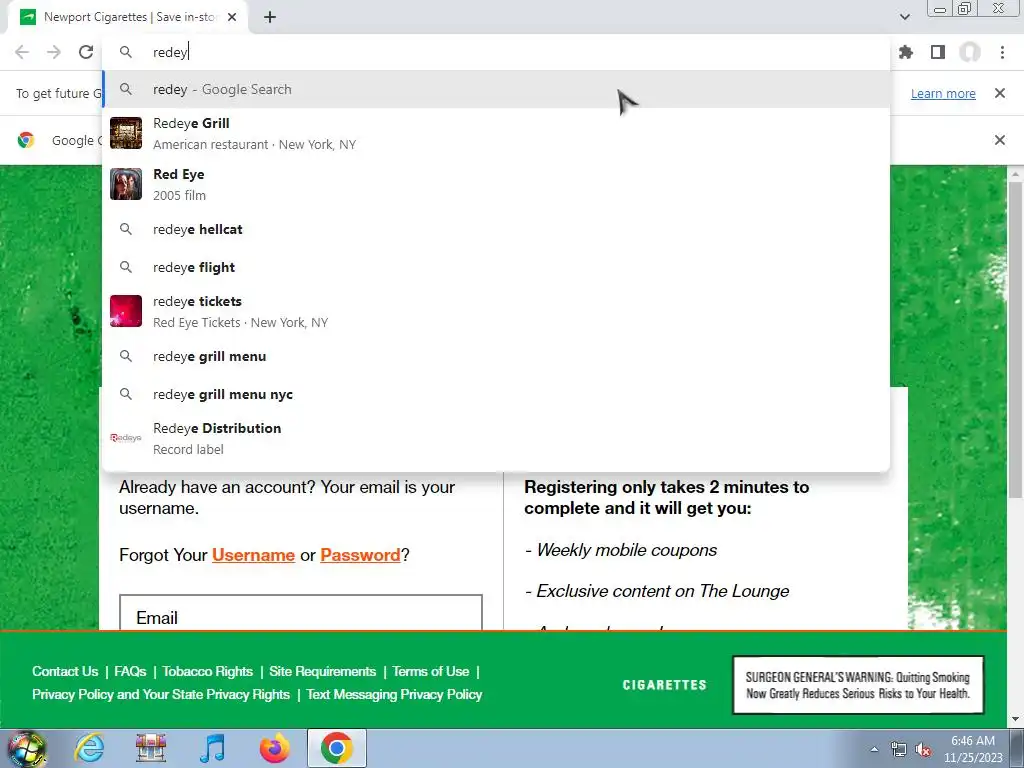Launch Firefox from the taskbar
Image resolution: width=1024 pixels, height=768 pixels.
274,748
